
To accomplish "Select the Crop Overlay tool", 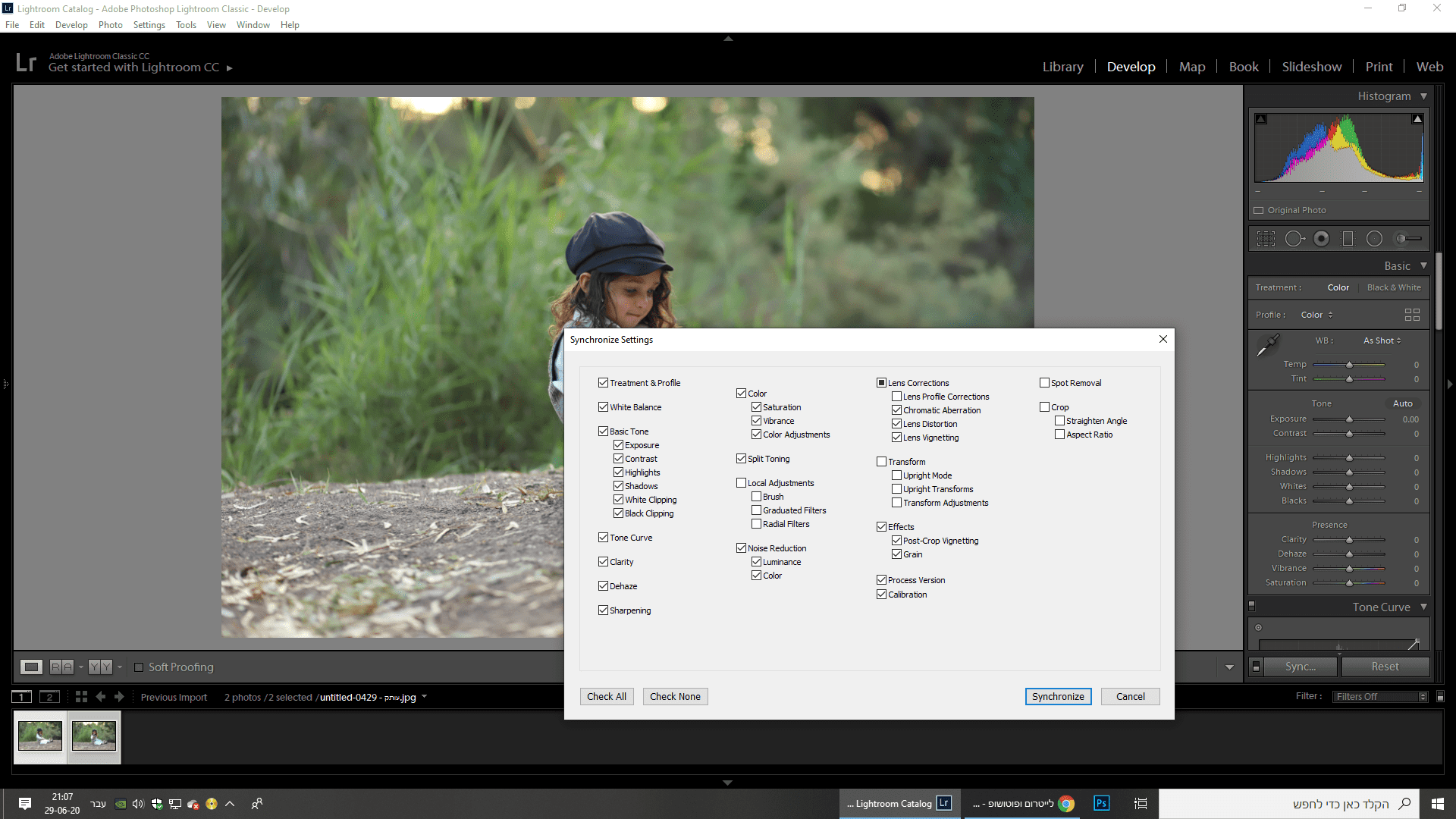I will (x=1266, y=239).
